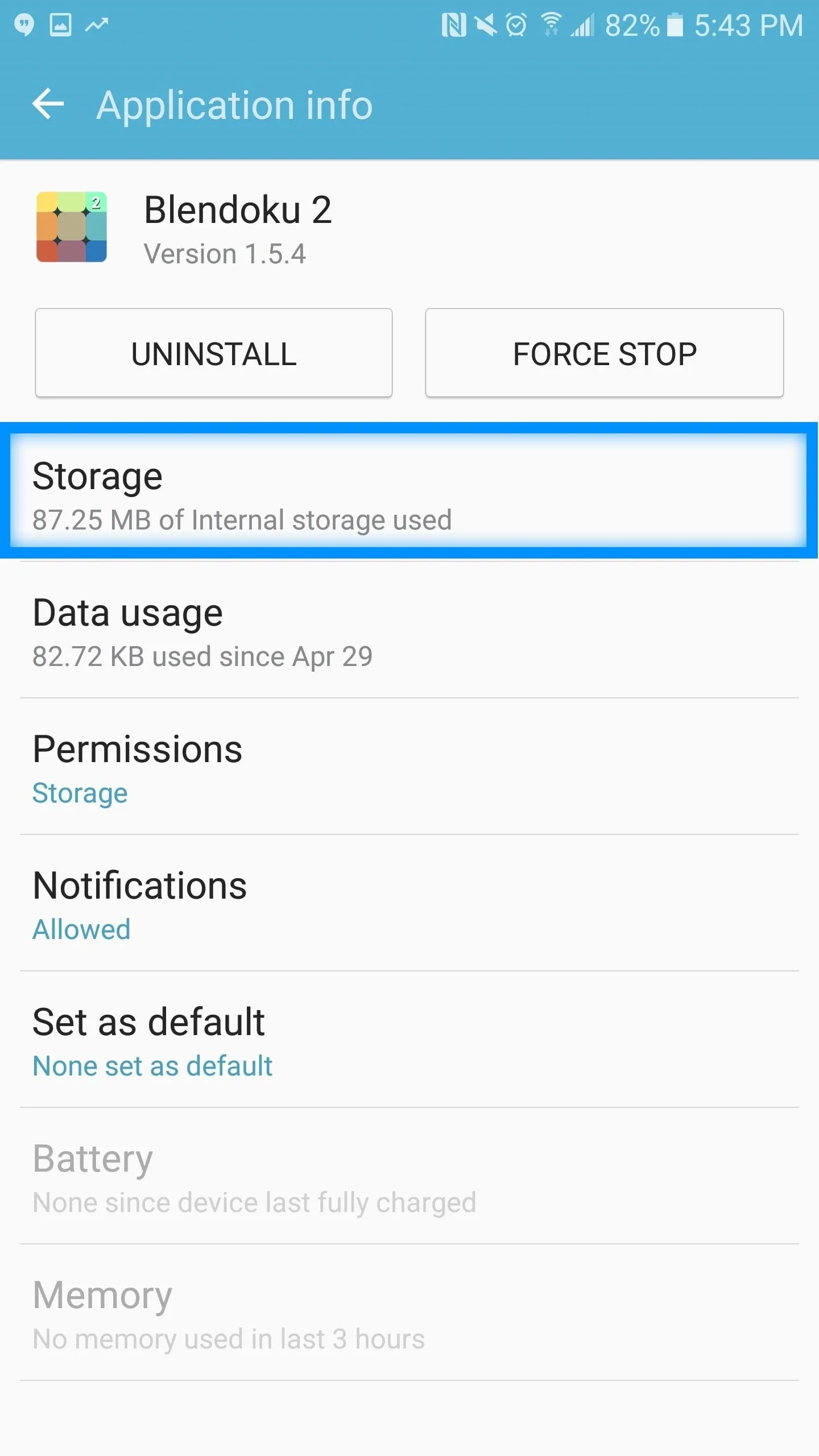The image size is (819, 1456).
Task: Tap the Application info title text
Action: pyautogui.click(x=234, y=105)
